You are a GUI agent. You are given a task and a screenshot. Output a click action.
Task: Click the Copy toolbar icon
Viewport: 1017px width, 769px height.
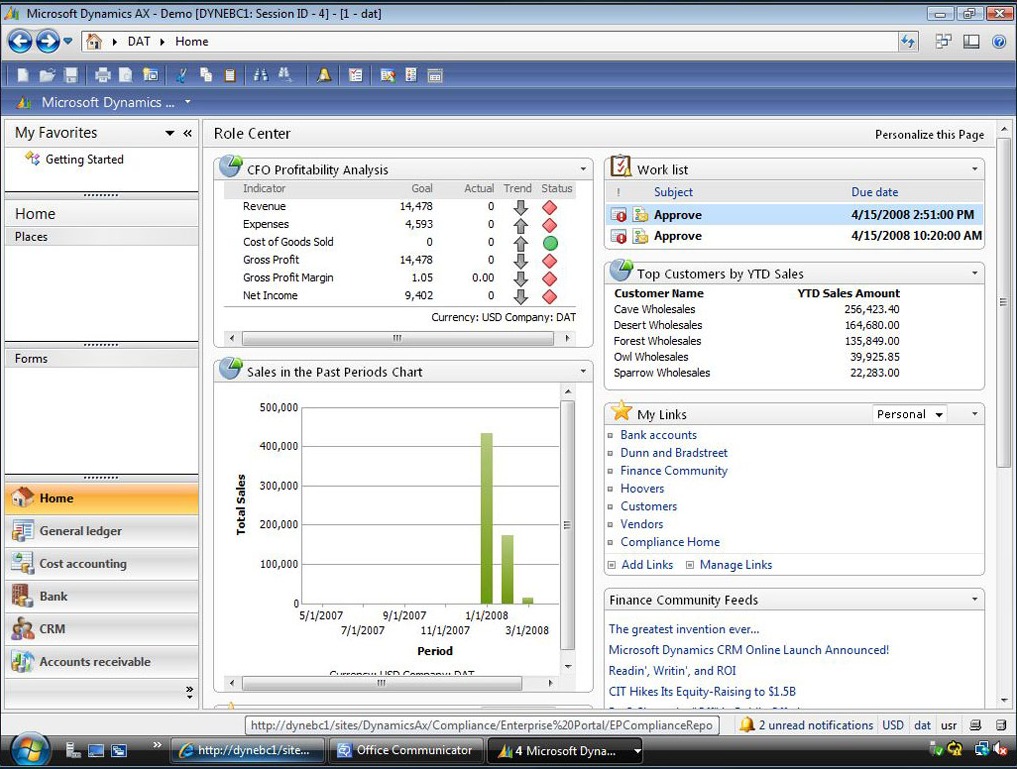point(206,75)
